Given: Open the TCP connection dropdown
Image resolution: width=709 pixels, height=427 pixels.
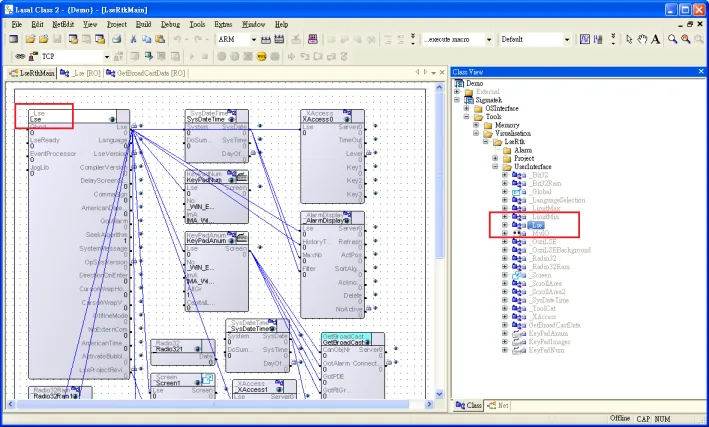Looking at the screenshot, I should [107, 57].
